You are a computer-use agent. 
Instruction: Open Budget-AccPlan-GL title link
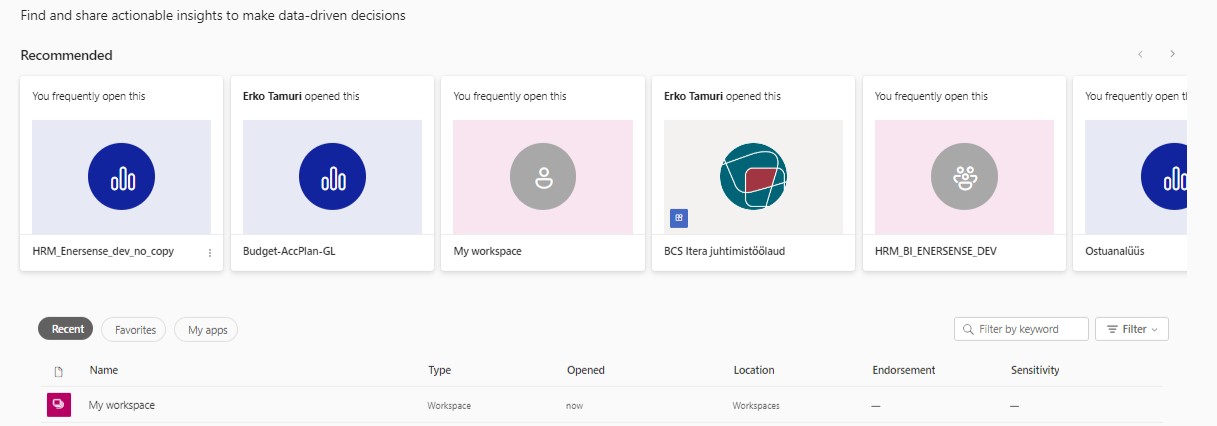(289, 251)
